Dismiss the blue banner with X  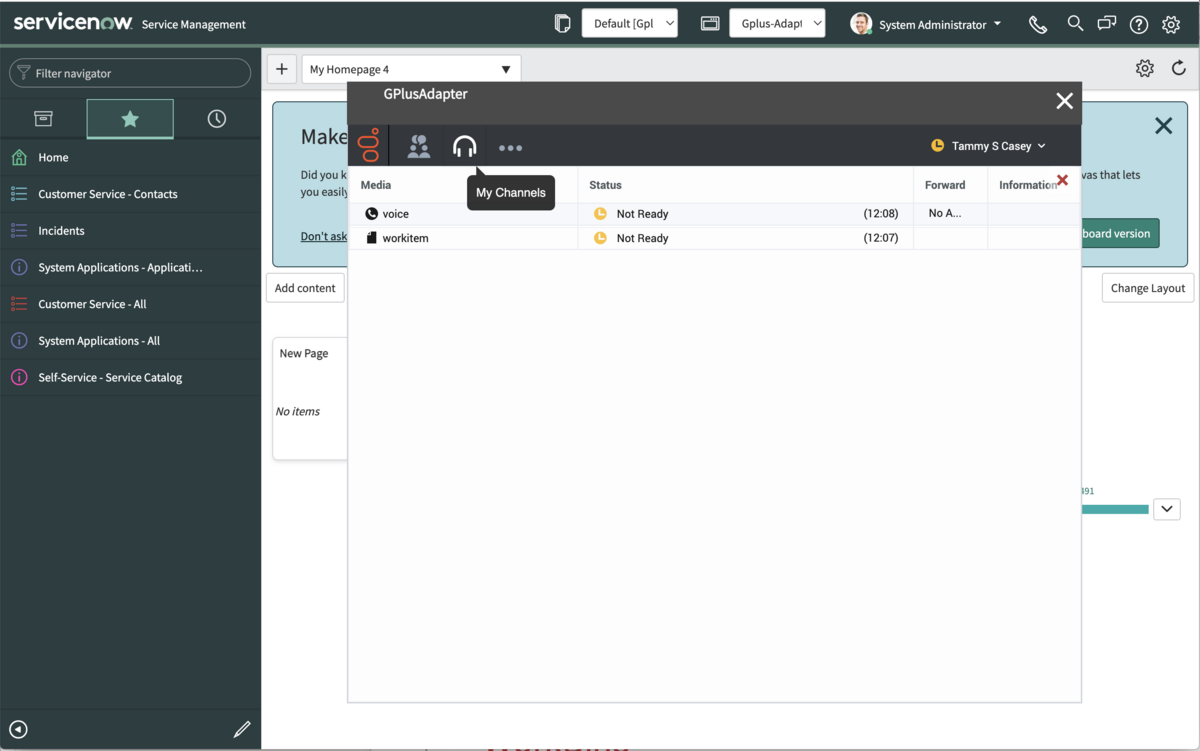1163,126
